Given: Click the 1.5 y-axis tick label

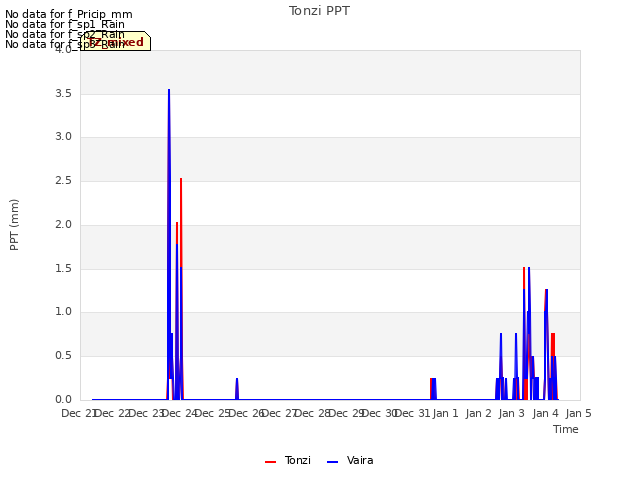Looking at the screenshot, I should 64,268.
